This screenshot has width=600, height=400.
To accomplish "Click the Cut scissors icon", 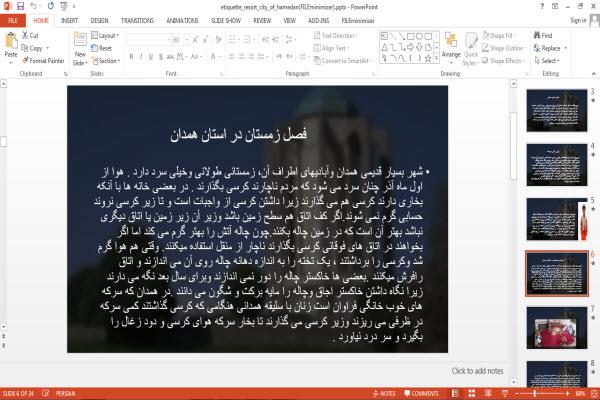I will point(25,35).
